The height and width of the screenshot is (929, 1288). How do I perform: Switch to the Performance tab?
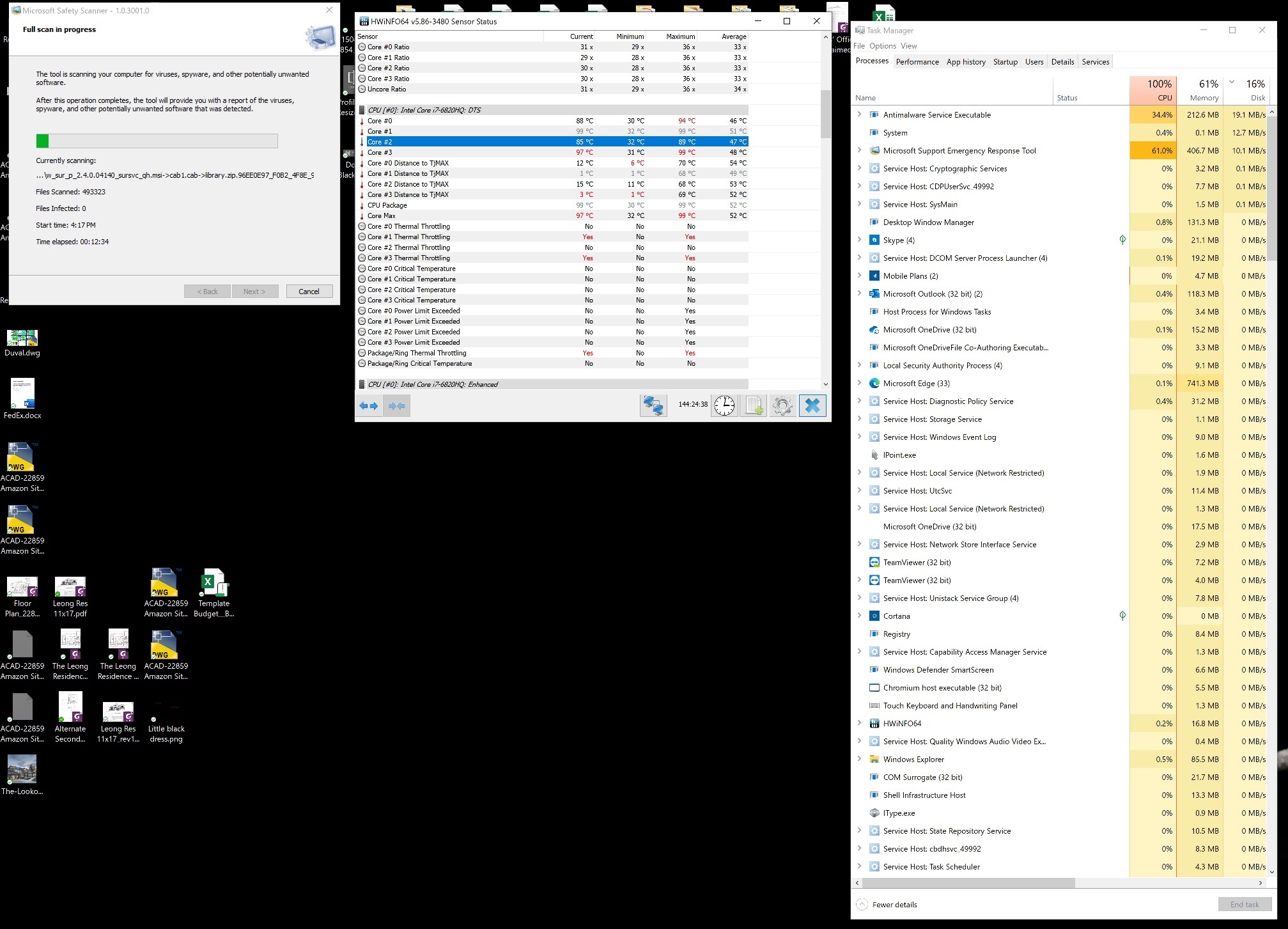coord(917,62)
